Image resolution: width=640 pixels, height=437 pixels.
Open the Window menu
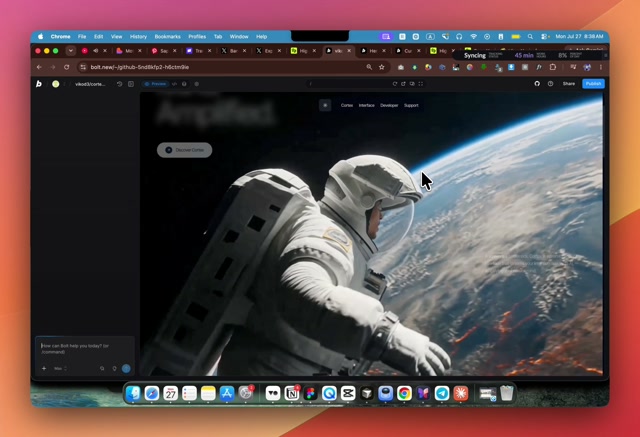pos(239,36)
